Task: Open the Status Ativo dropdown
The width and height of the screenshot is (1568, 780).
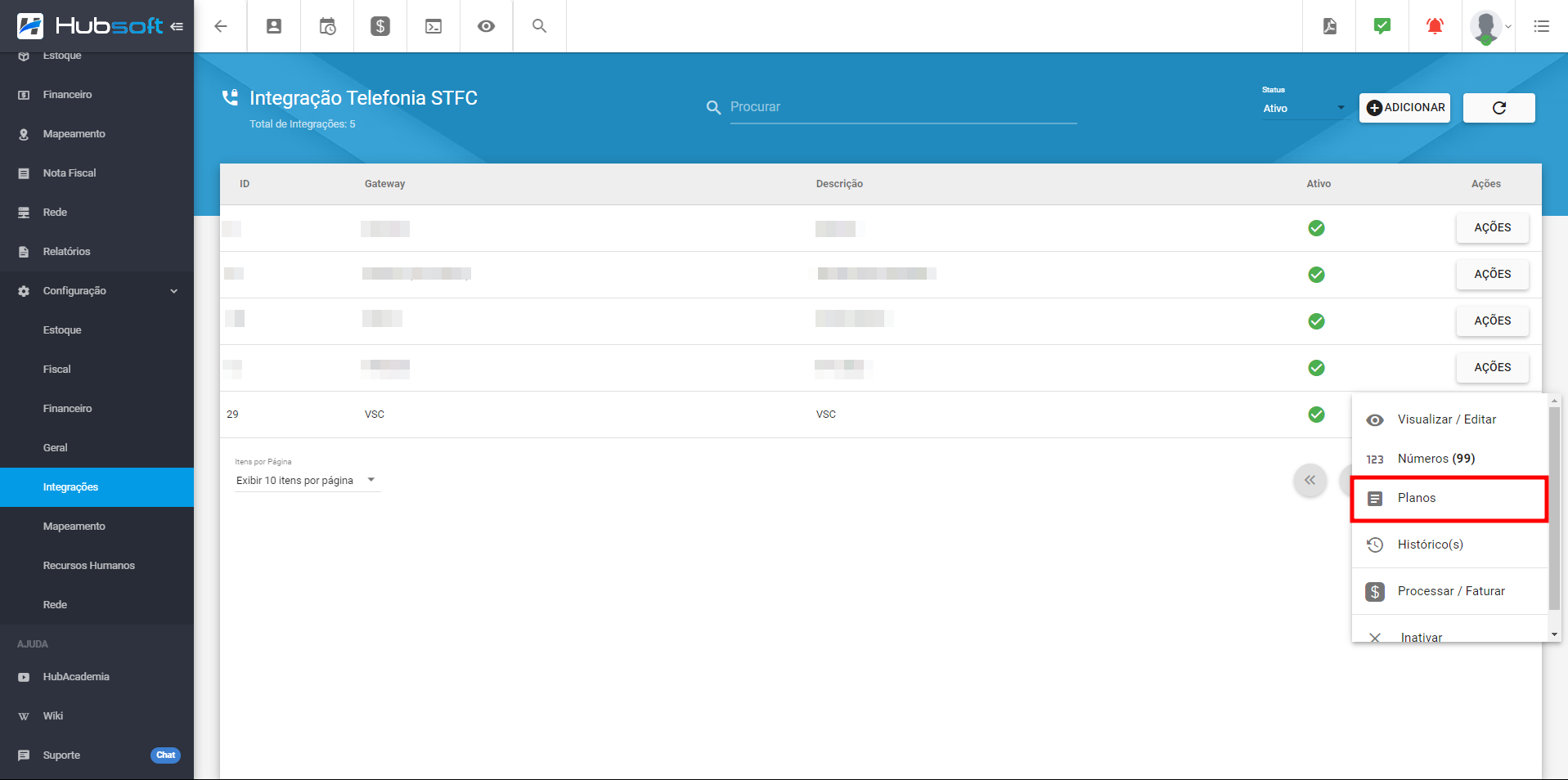Action: pyautogui.click(x=1304, y=108)
